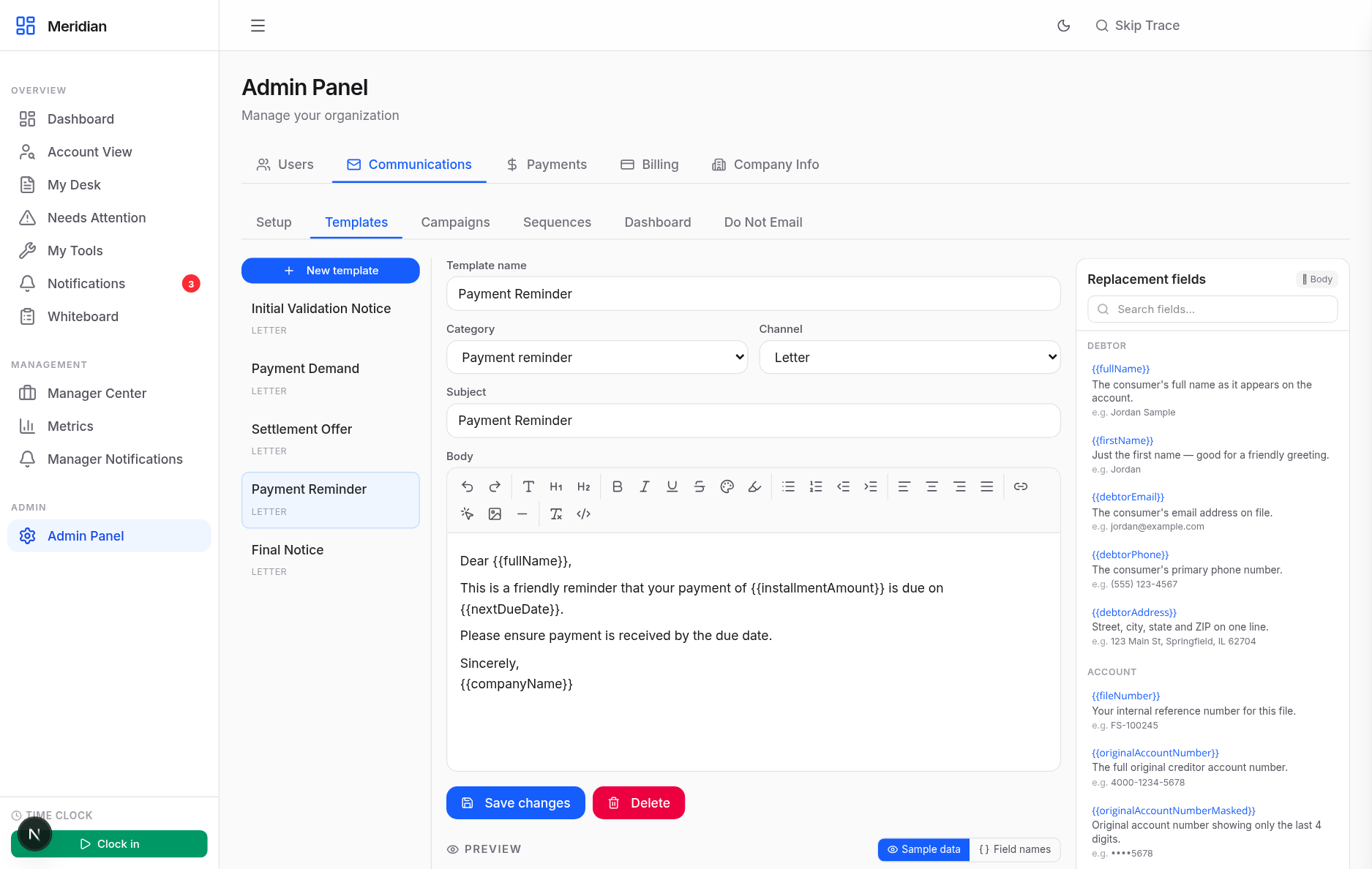Screen dimensions: 1372x869
Task: Increase indent in the body editor
Action: pyautogui.click(x=871, y=486)
